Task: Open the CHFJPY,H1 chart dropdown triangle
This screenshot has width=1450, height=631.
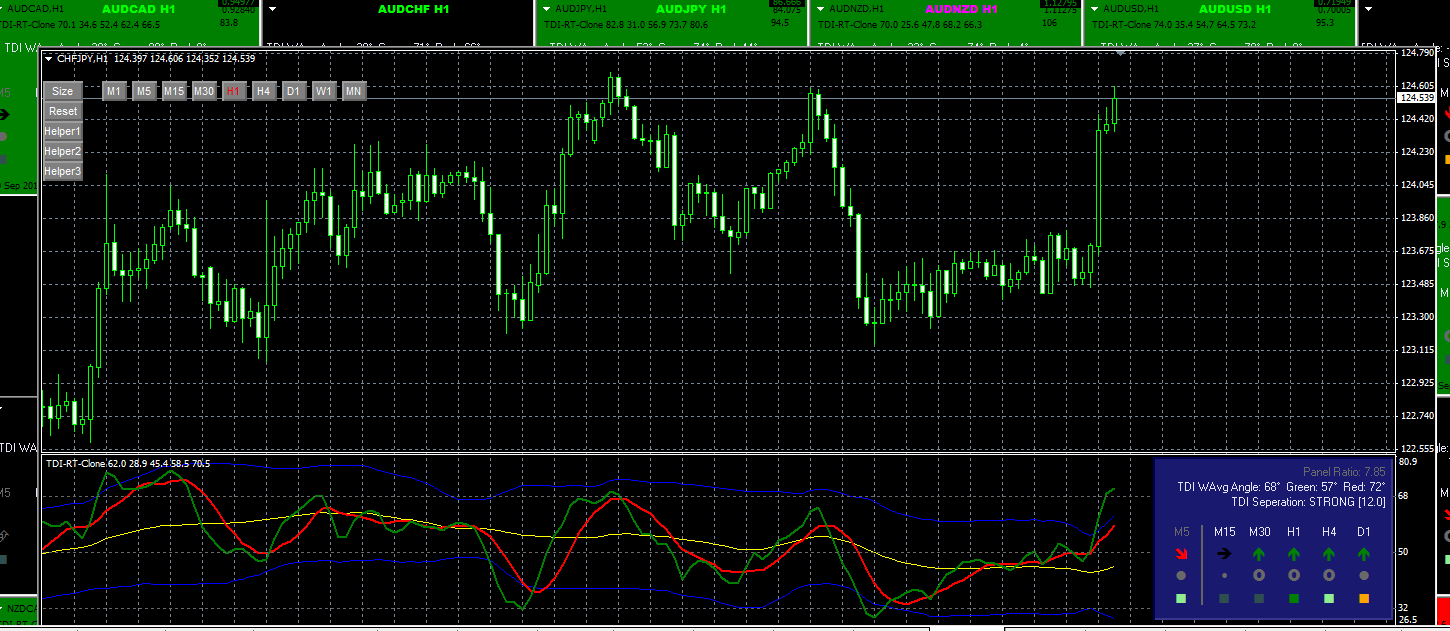Action: click(x=49, y=59)
